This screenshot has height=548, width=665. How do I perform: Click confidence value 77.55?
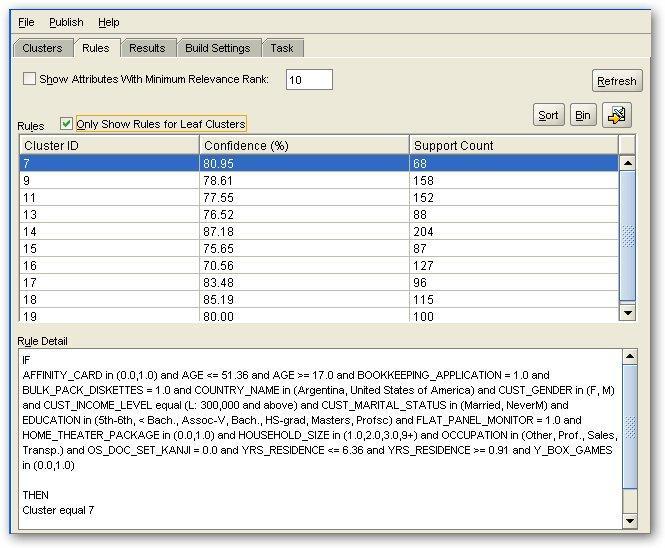(x=218, y=198)
